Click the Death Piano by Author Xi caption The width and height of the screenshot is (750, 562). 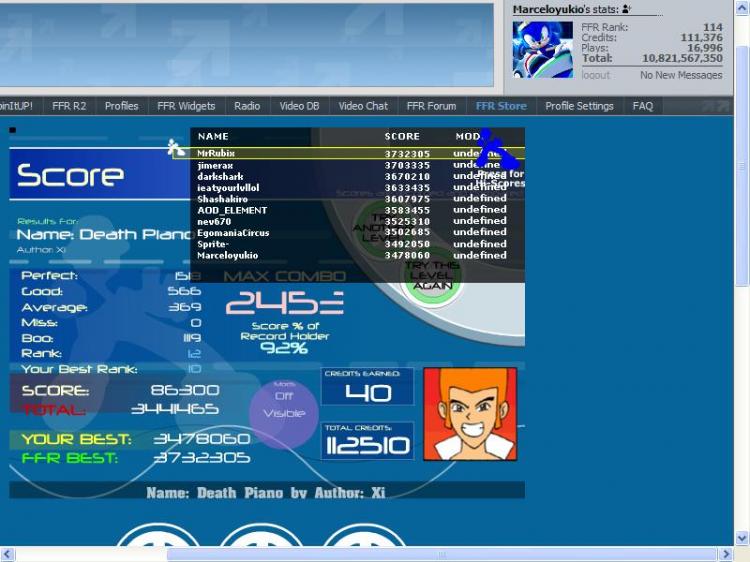click(266, 493)
